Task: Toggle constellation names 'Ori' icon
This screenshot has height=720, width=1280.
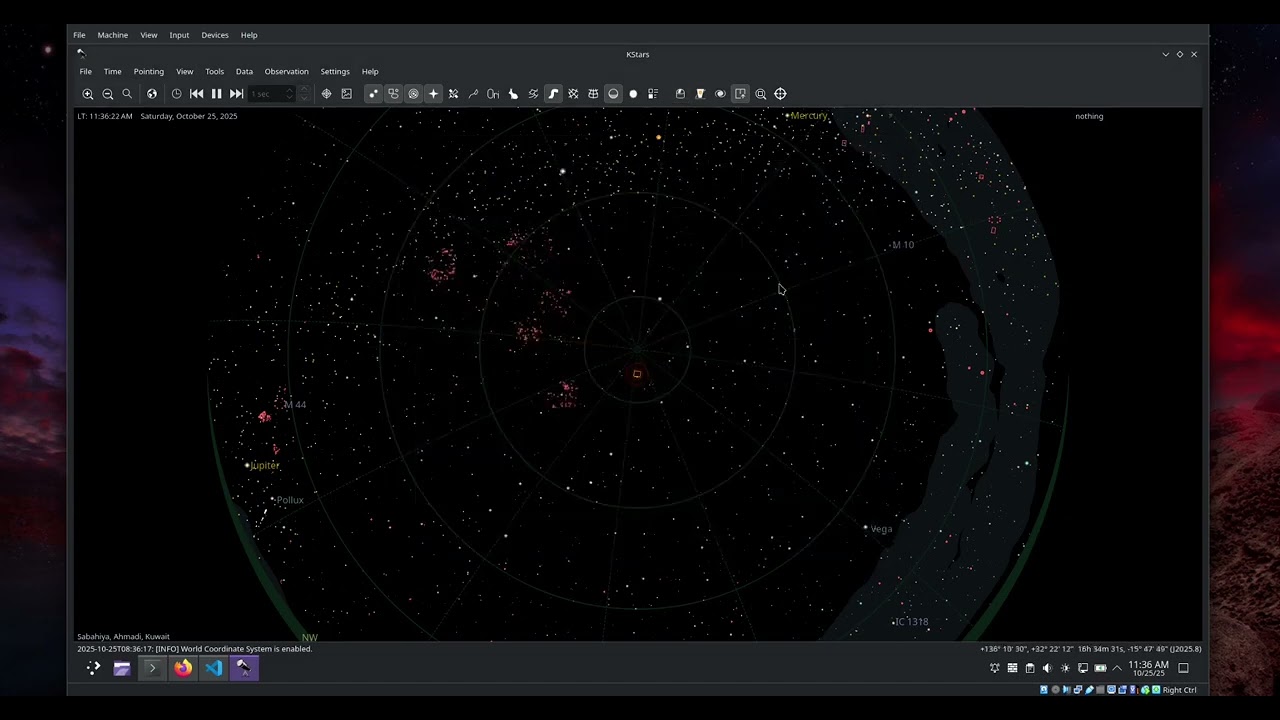Action: pyautogui.click(x=493, y=94)
